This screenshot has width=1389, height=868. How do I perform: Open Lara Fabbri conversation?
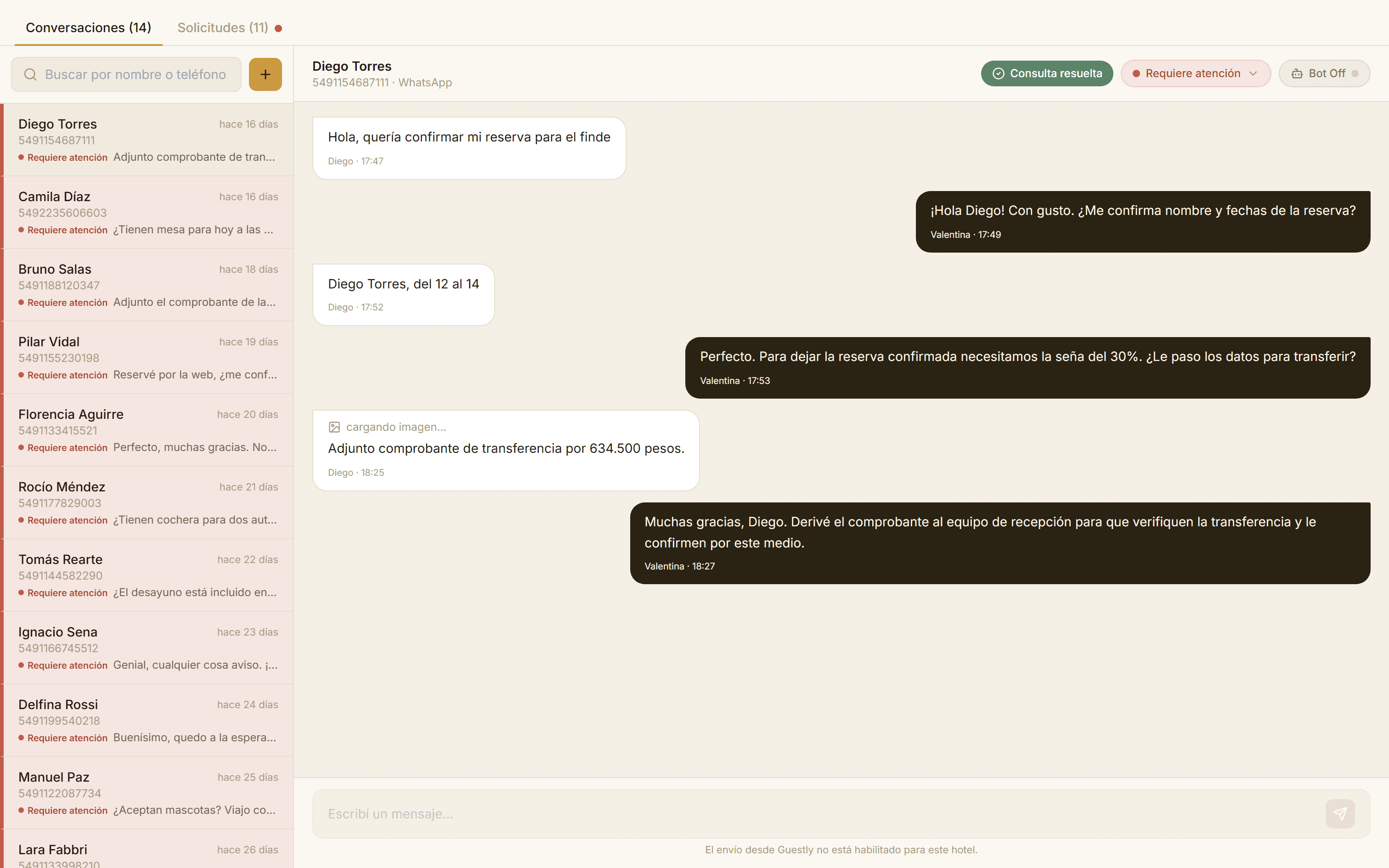click(x=147, y=849)
